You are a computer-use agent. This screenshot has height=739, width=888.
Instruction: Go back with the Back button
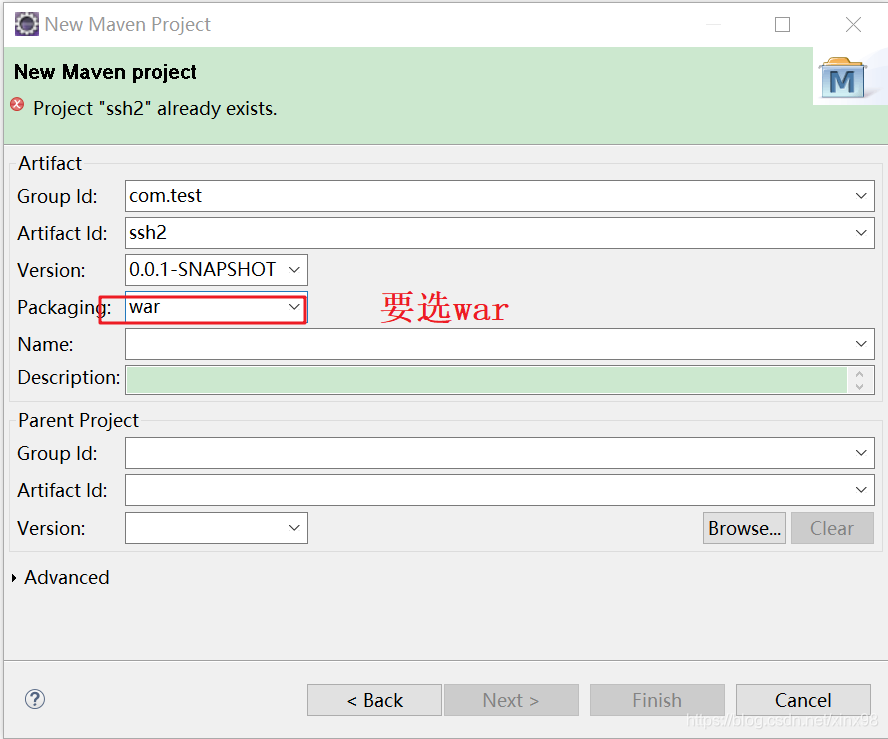(x=374, y=700)
